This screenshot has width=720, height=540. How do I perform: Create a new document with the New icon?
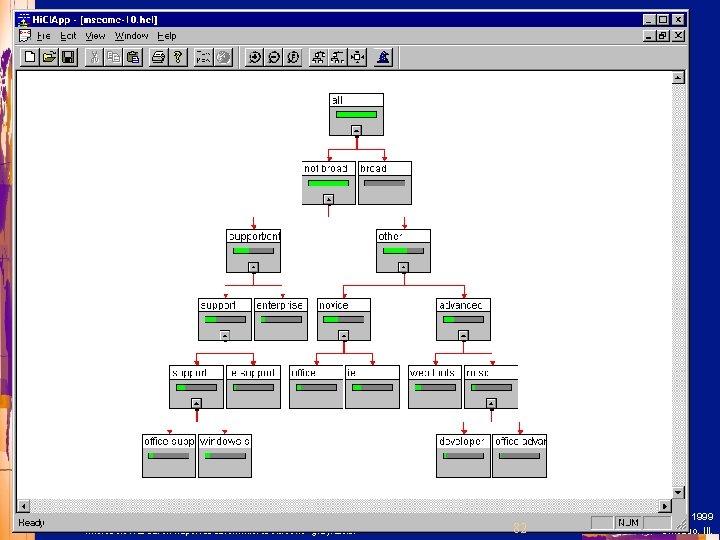click(30, 57)
